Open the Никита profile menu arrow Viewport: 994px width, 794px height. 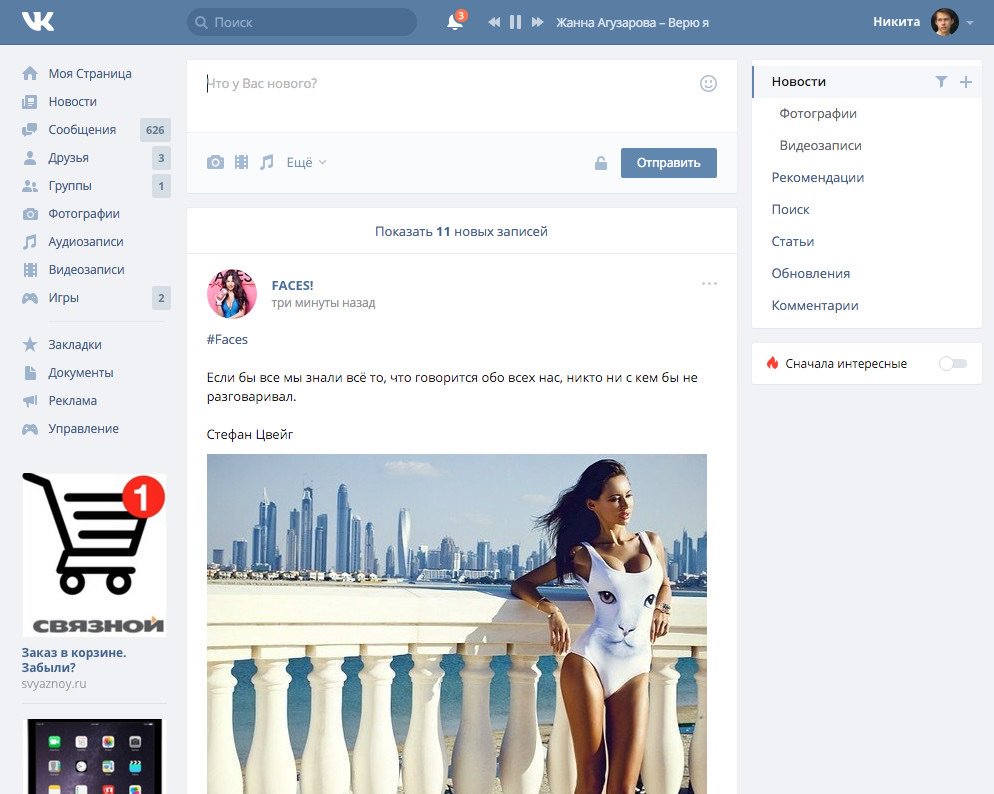[970, 23]
